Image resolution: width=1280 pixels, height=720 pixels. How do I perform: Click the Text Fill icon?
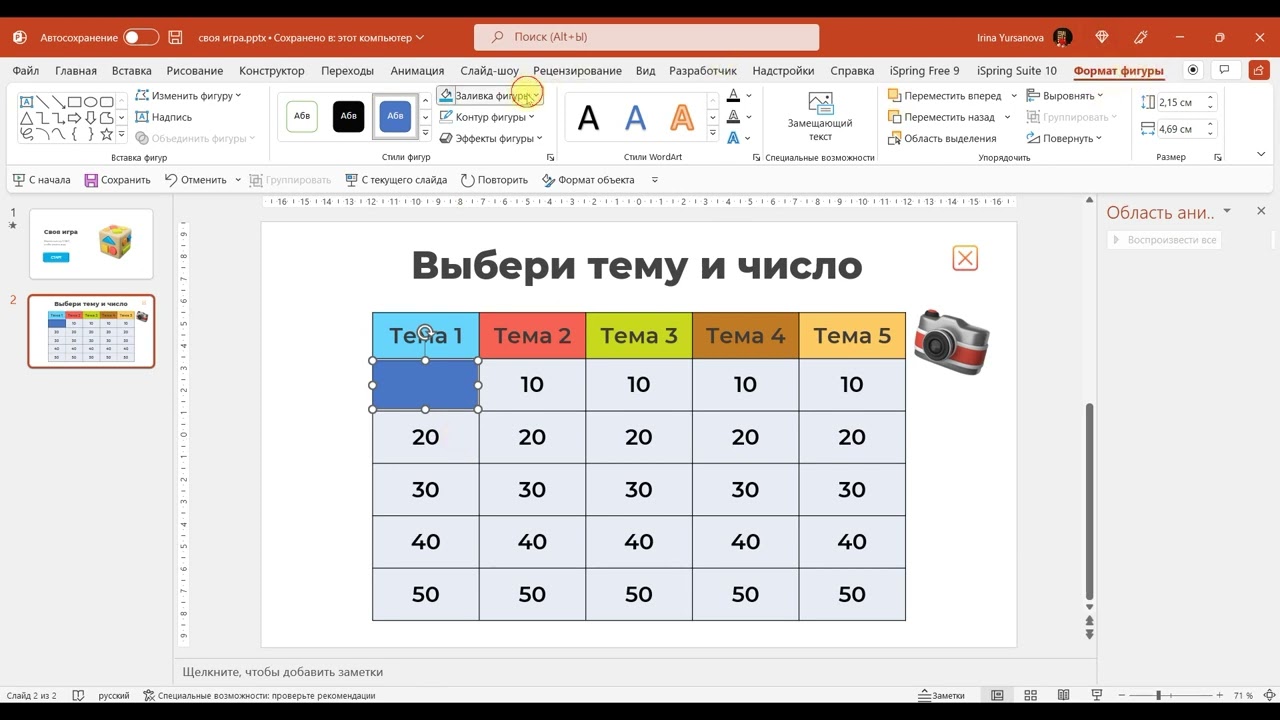734,96
